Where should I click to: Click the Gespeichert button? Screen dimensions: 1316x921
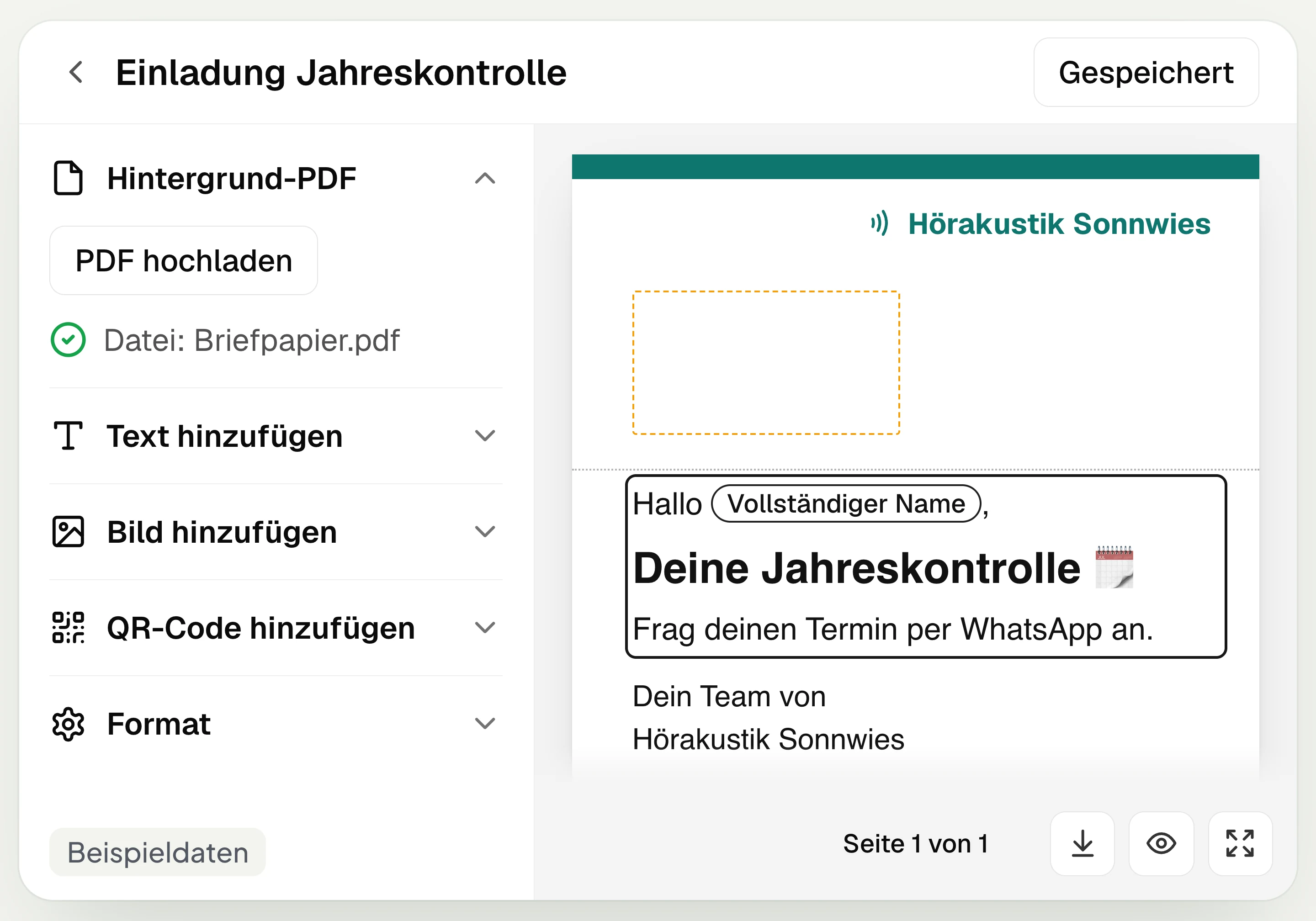(1146, 72)
